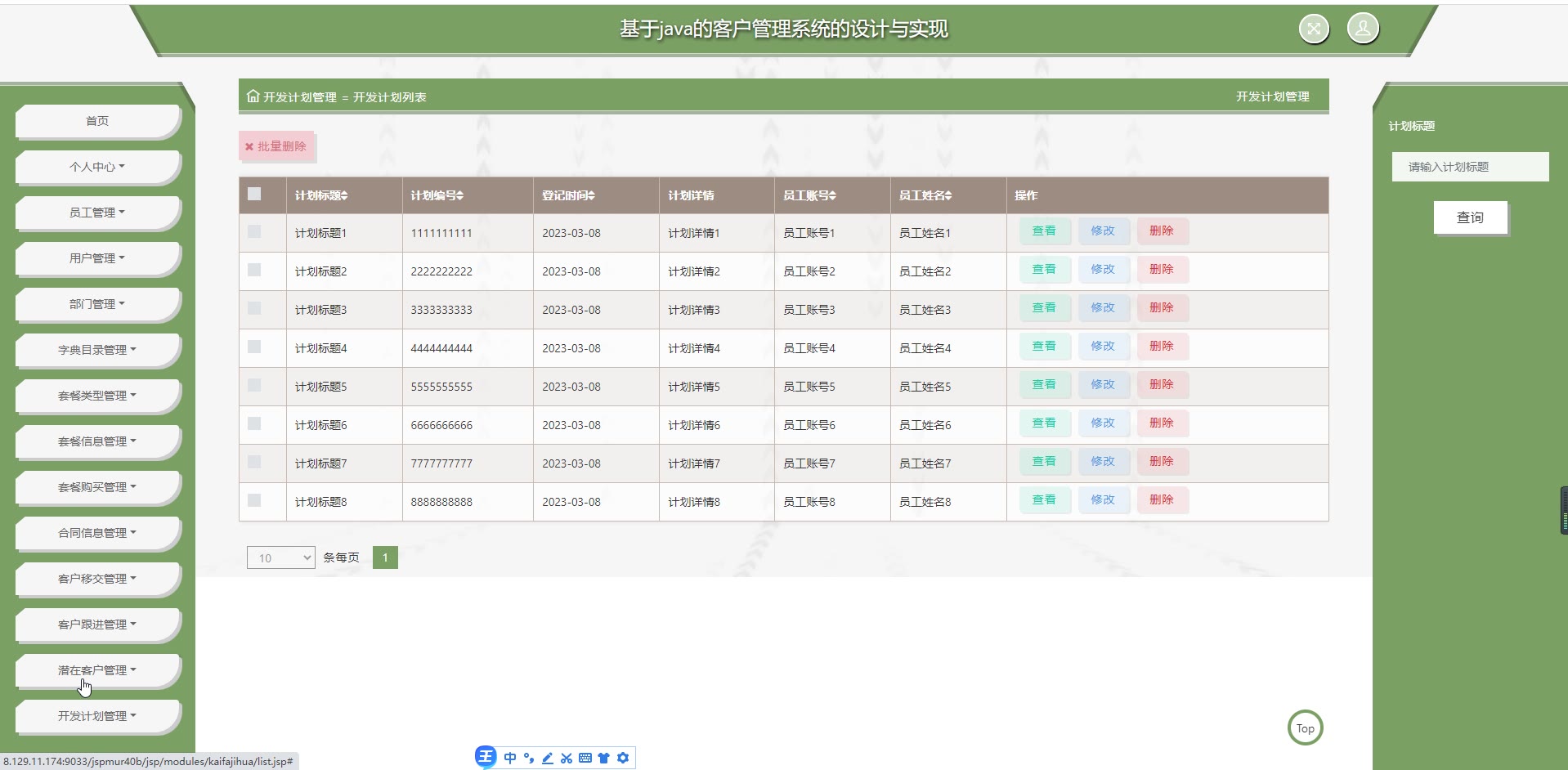The width and height of the screenshot is (1568, 770).
Task: Check the box for row 计划标题1
Action: click(254, 231)
